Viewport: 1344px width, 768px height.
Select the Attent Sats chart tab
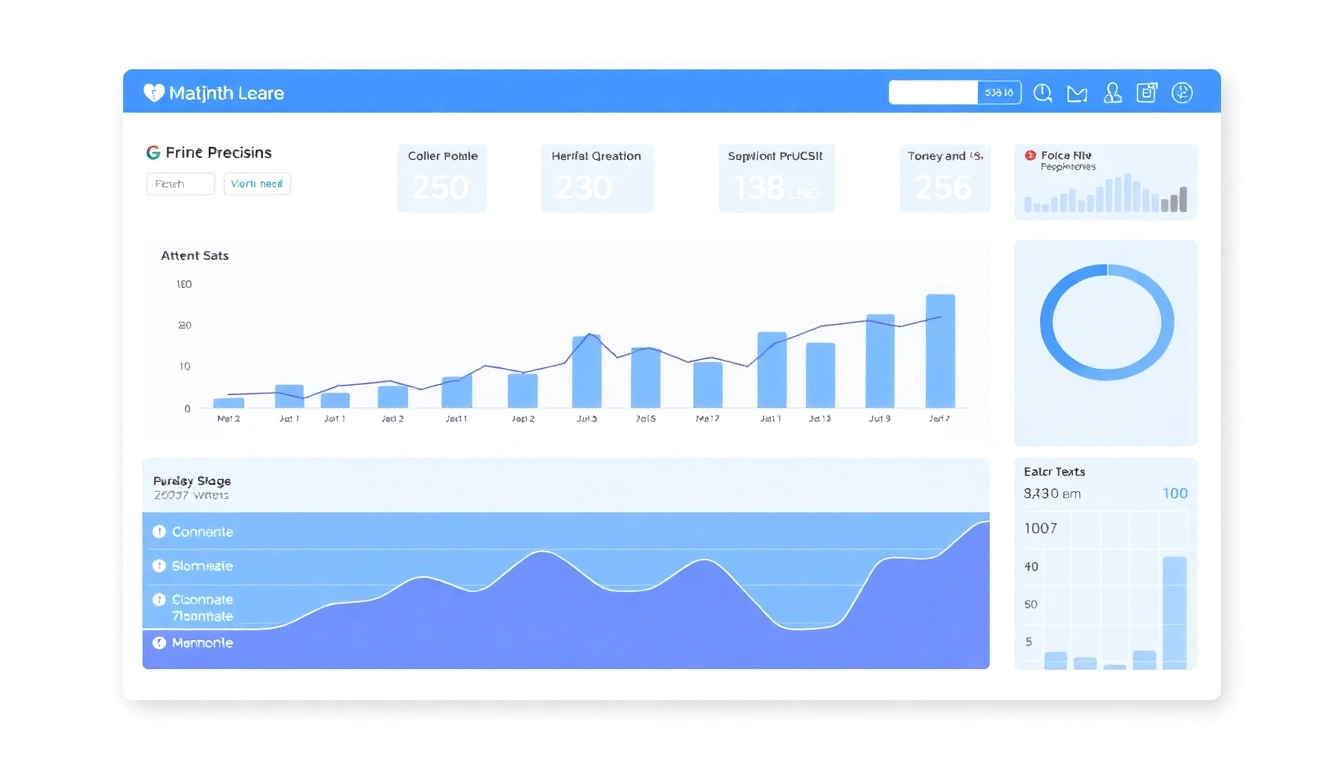coord(194,255)
